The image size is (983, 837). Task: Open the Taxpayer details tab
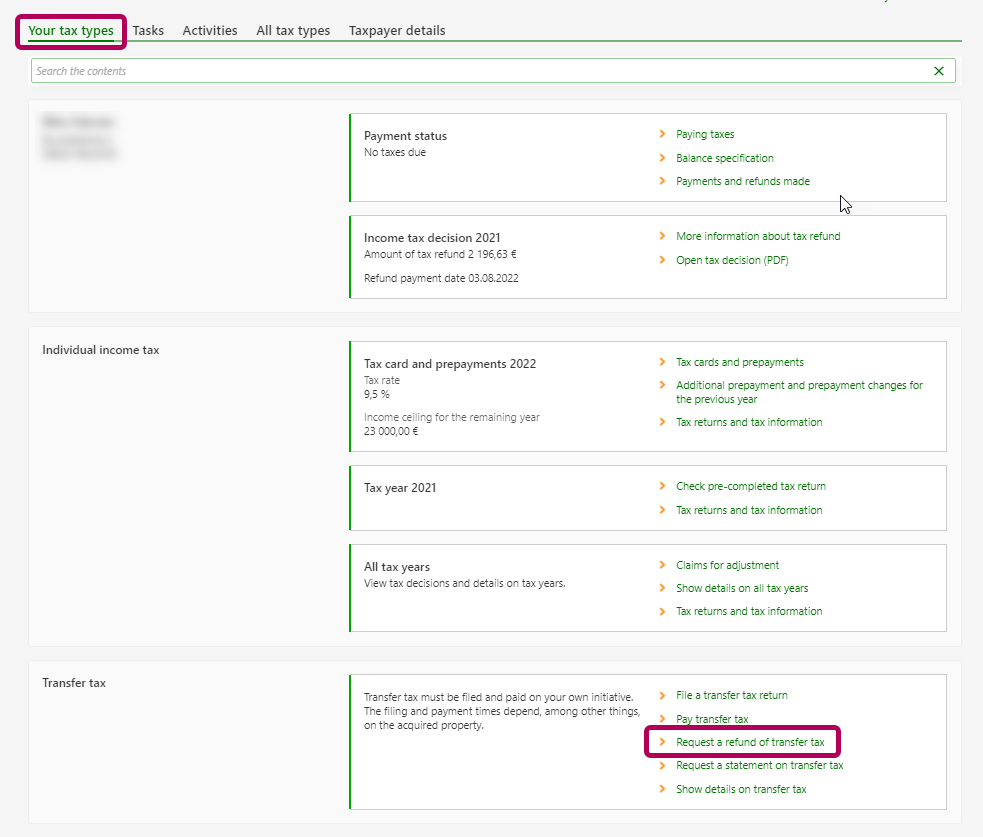(397, 31)
